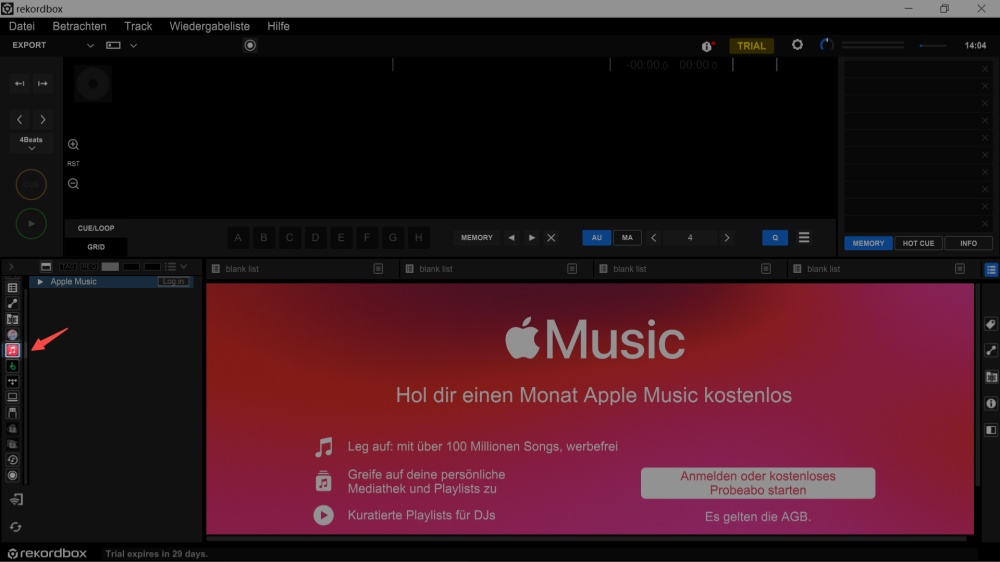The image size is (1000, 562).
Task: Zoom out on the waveform
Action: (x=73, y=184)
